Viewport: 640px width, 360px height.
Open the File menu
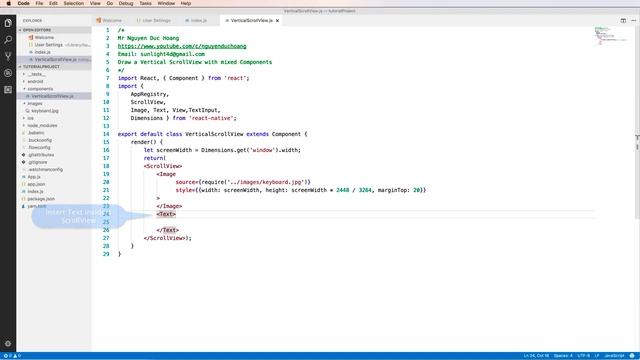(39, 3)
